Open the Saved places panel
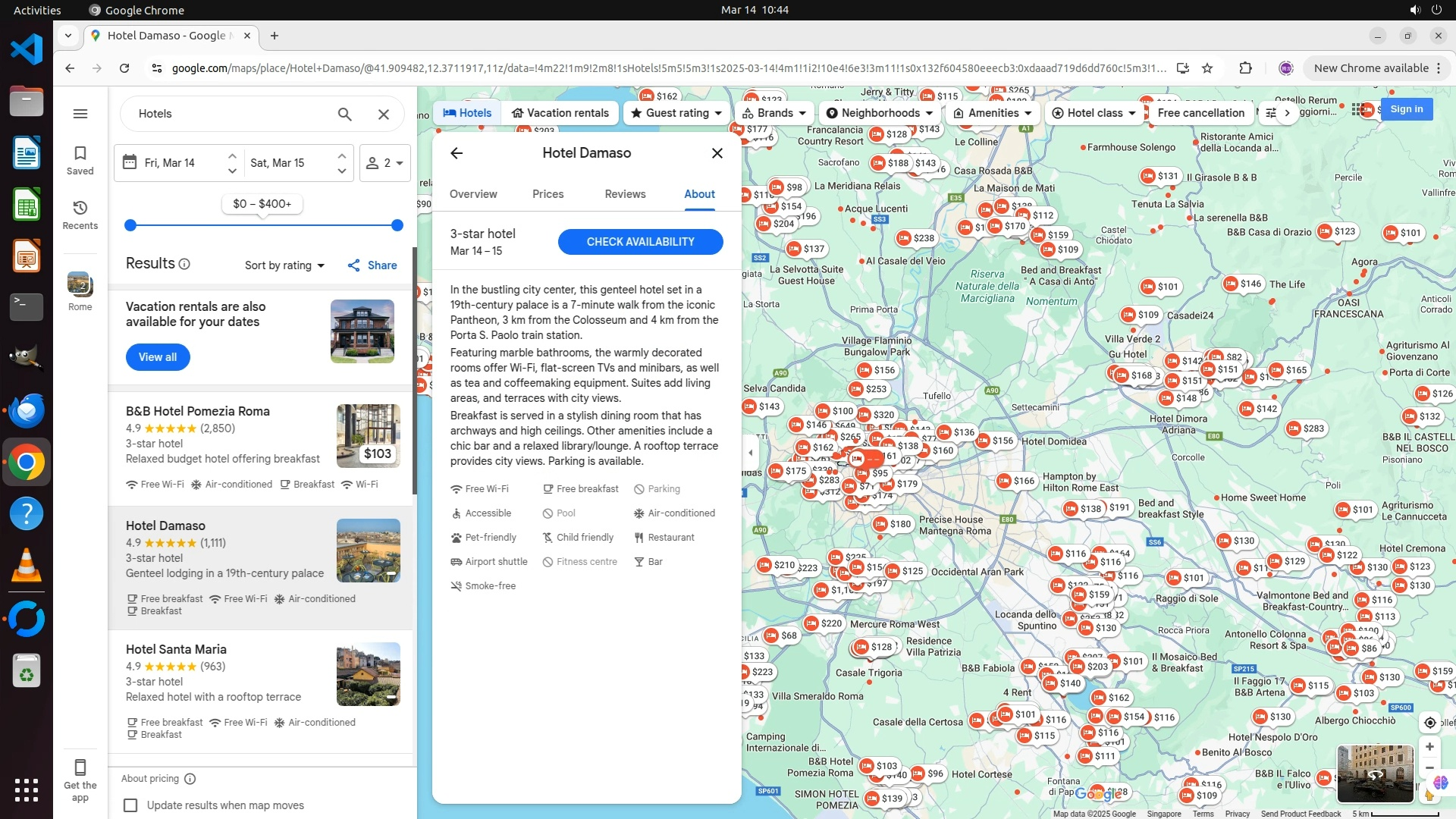Image resolution: width=1456 pixels, height=819 pixels. coord(80,160)
